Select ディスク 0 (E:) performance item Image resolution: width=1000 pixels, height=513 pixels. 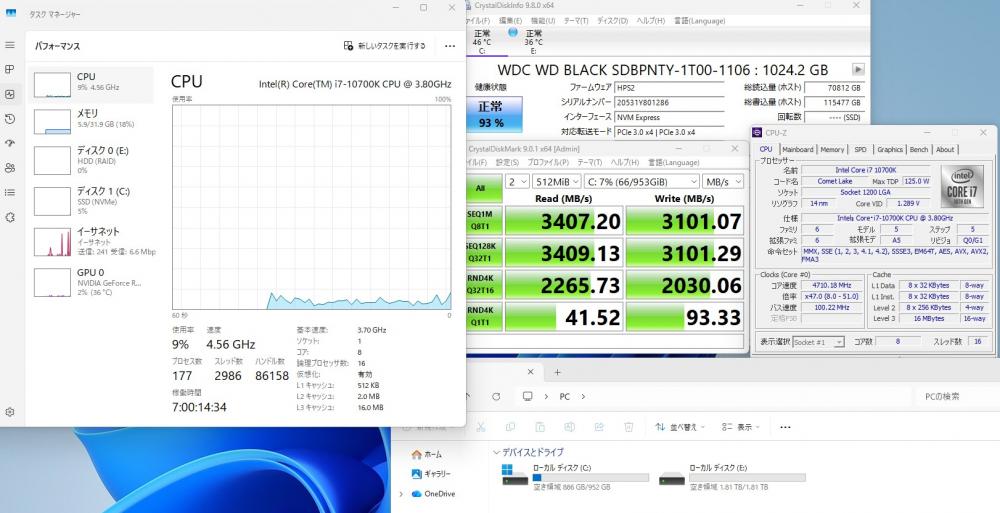(x=93, y=160)
